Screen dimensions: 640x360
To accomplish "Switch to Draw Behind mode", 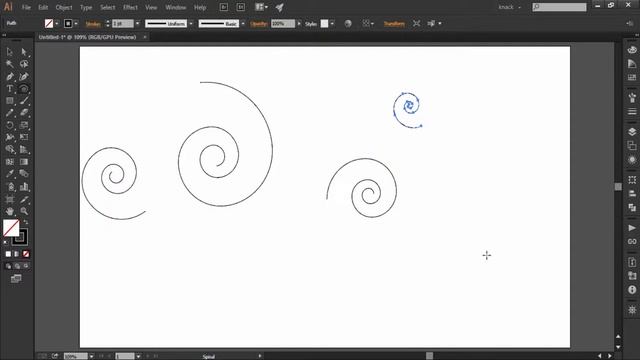I will point(17,266).
